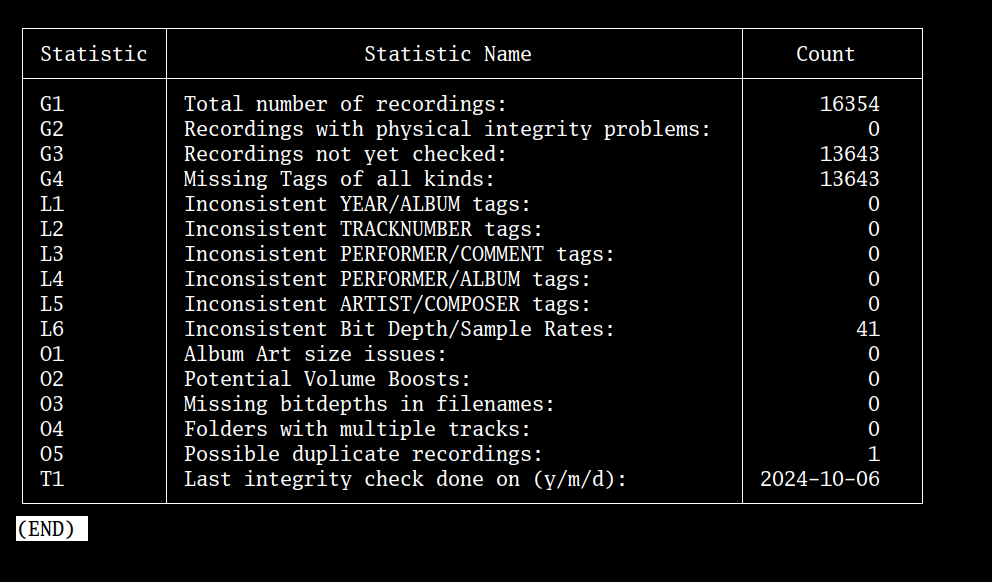Click the "Statistic" column header
The image size is (992, 582).
click(94, 54)
